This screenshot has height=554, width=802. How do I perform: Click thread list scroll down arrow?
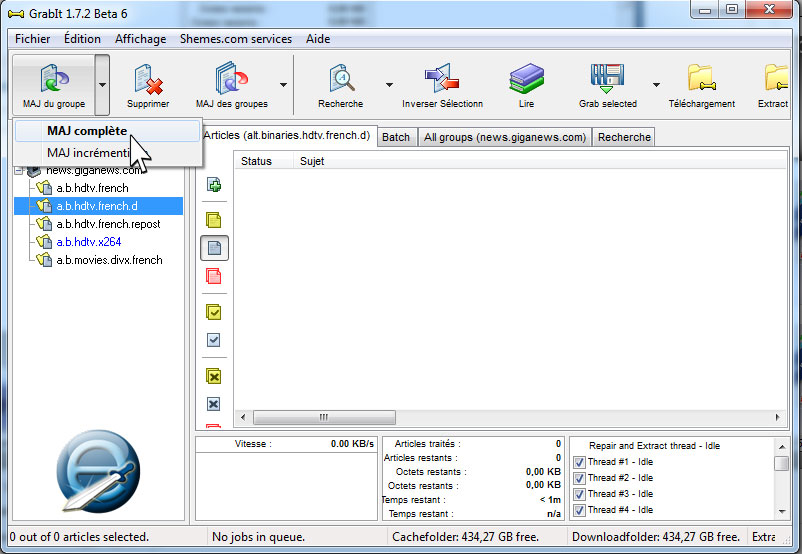[x=782, y=511]
